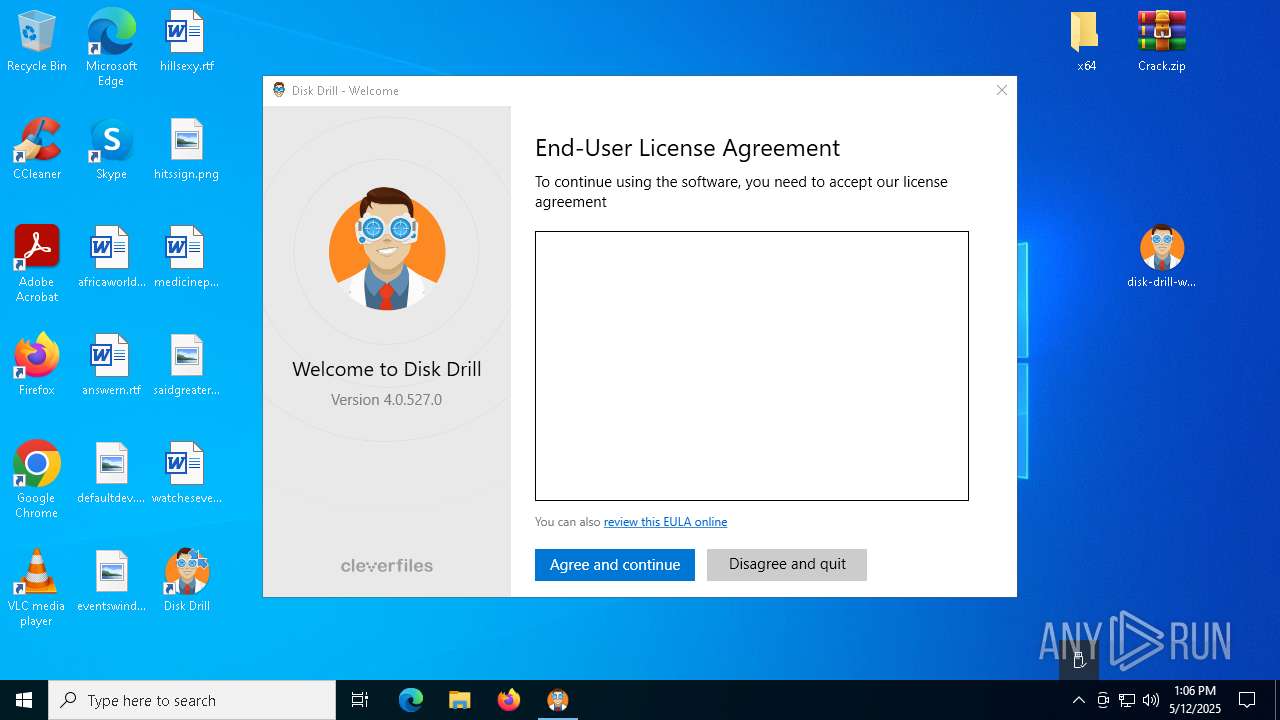Open the volume tray icon

[x=1151, y=700]
